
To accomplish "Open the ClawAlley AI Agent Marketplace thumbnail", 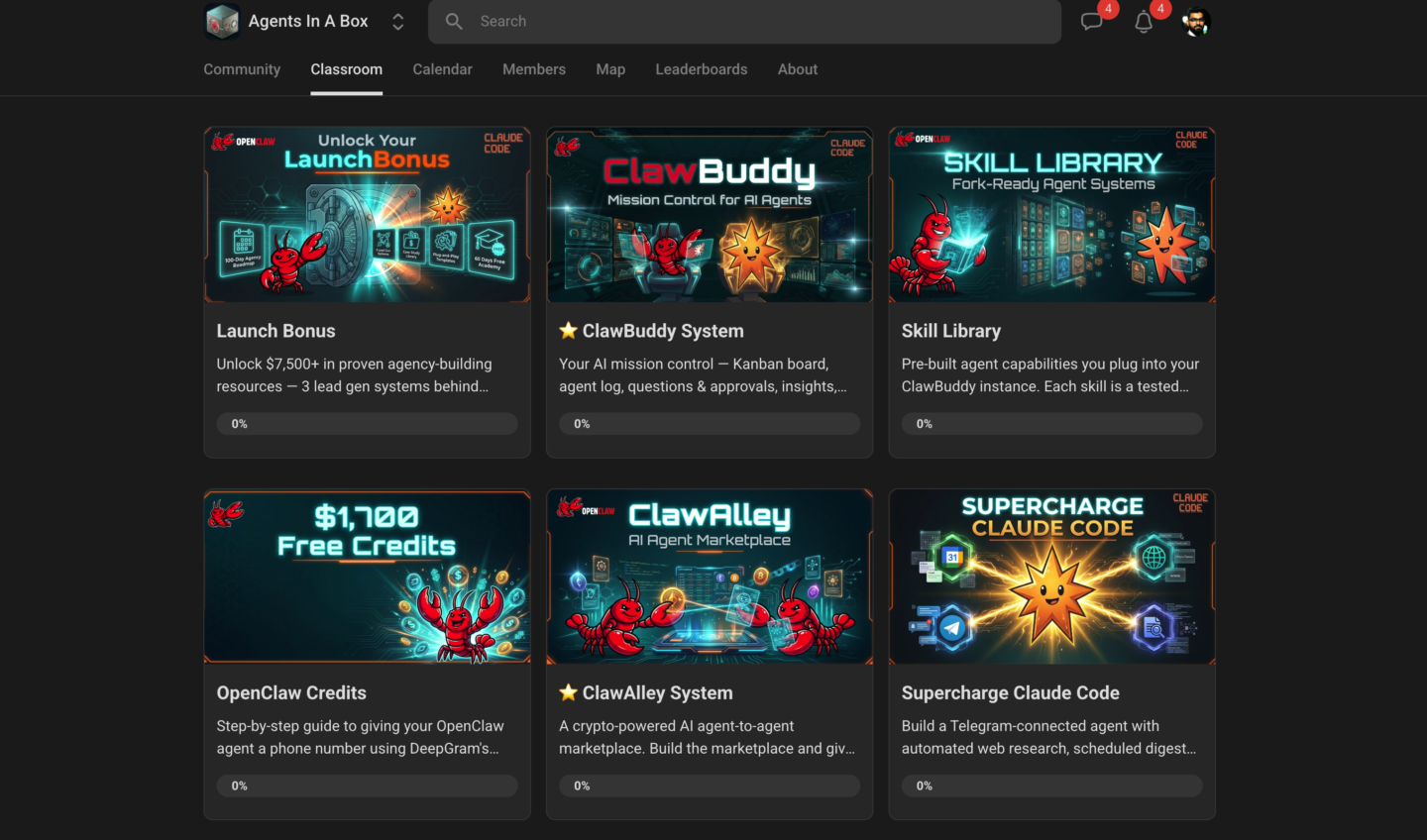I will click(x=710, y=577).
